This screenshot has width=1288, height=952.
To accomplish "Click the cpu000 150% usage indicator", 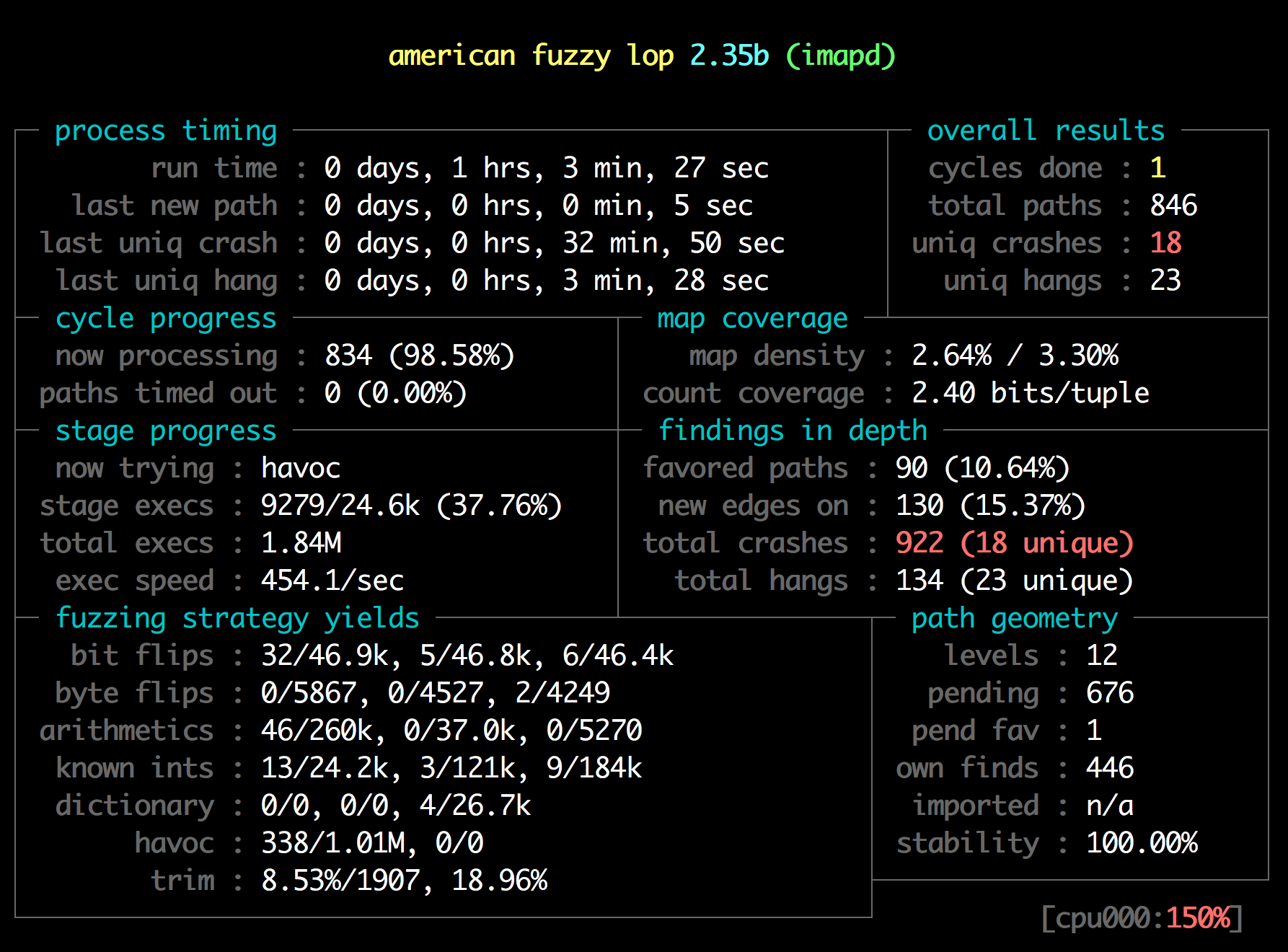I will coord(1142,919).
